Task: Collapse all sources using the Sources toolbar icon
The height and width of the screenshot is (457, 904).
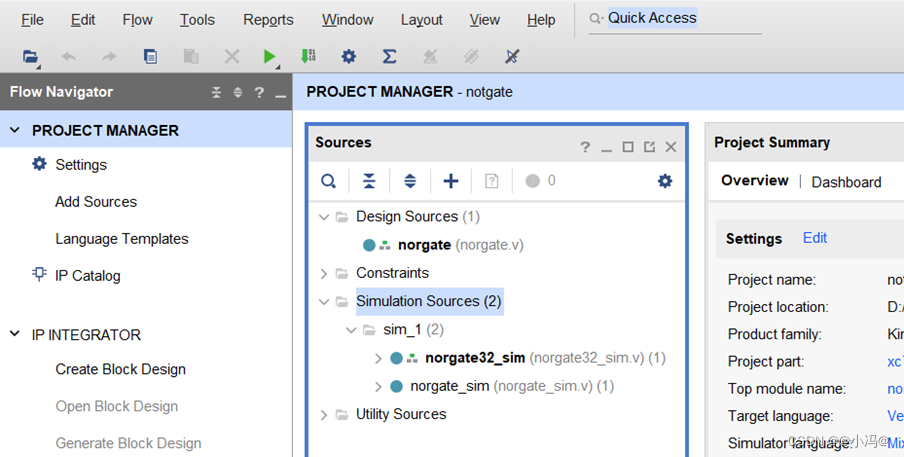Action: tap(369, 181)
